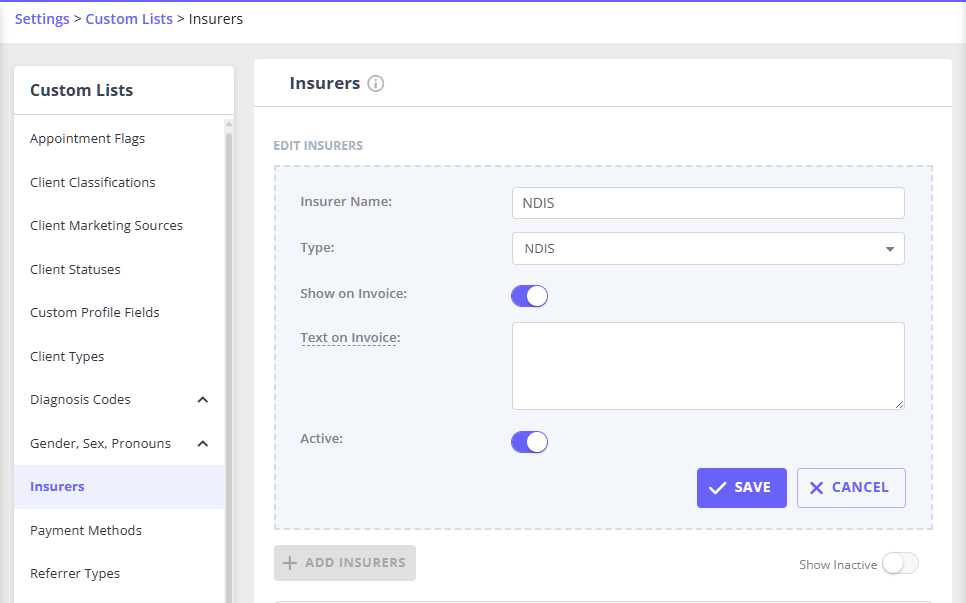Open Referrer Types list

coord(75,574)
